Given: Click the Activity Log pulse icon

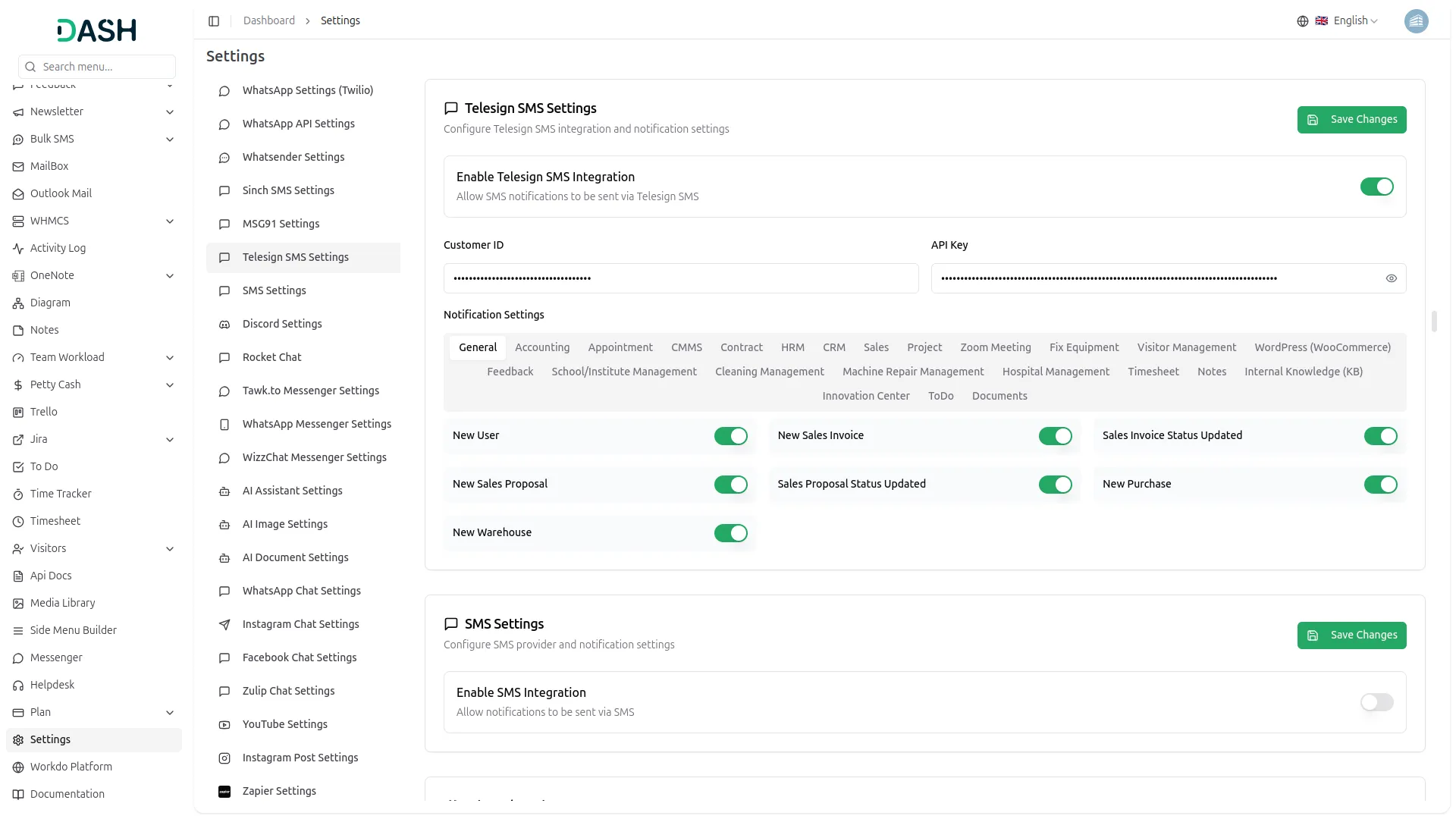Looking at the screenshot, I should click(18, 249).
